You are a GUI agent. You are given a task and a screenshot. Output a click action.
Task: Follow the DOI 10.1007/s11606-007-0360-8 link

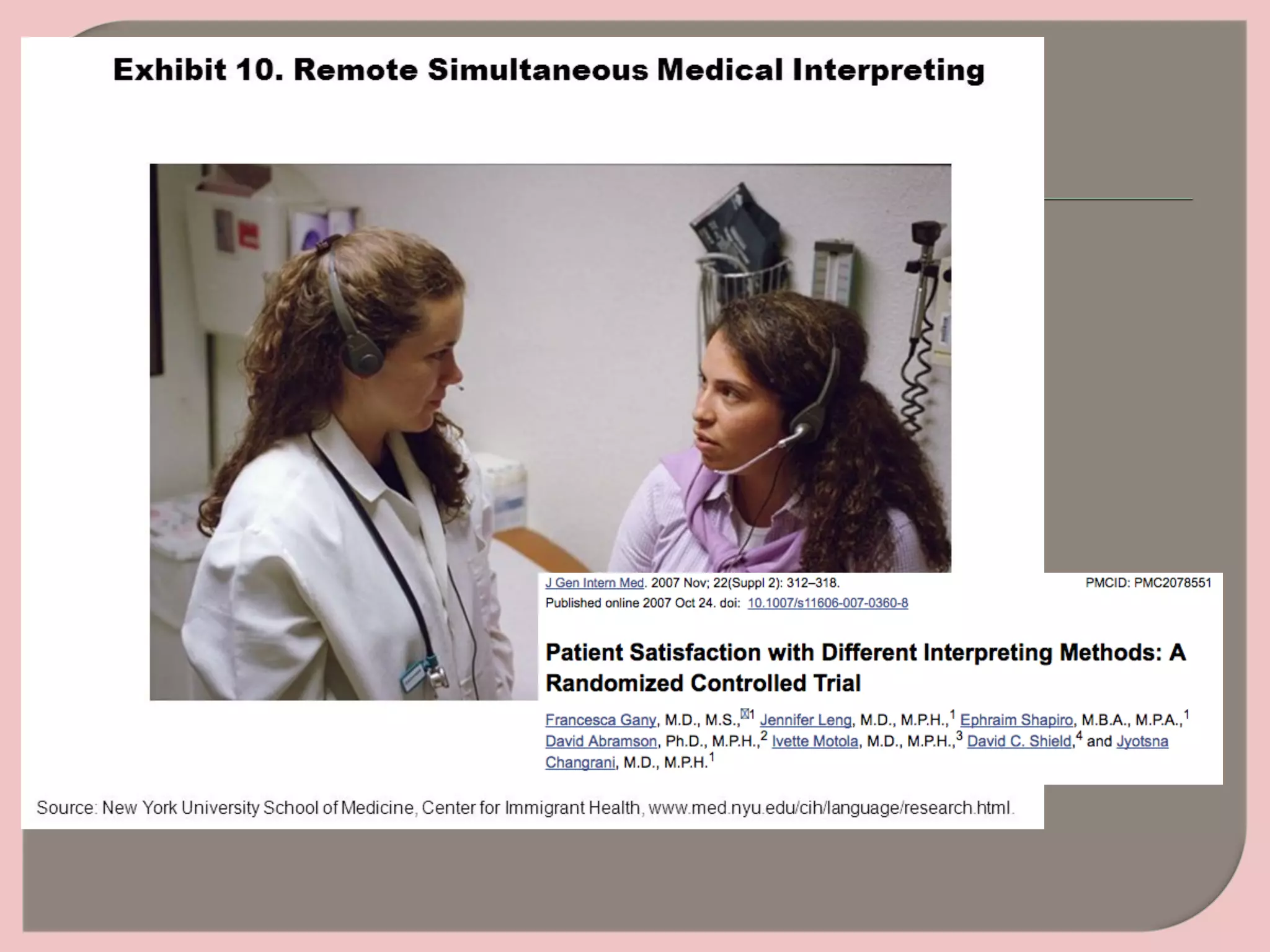point(828,603)
